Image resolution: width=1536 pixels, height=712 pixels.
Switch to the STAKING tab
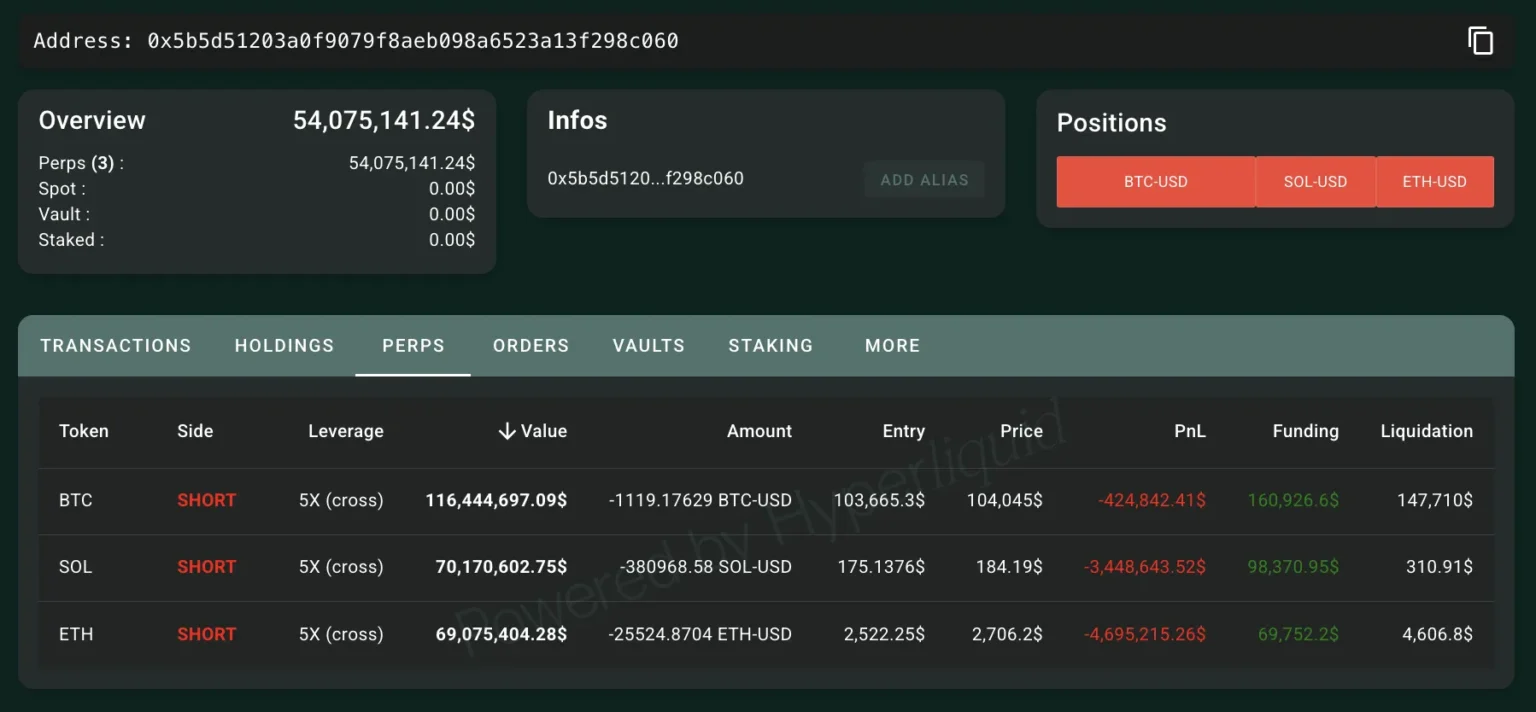[770, 345]
